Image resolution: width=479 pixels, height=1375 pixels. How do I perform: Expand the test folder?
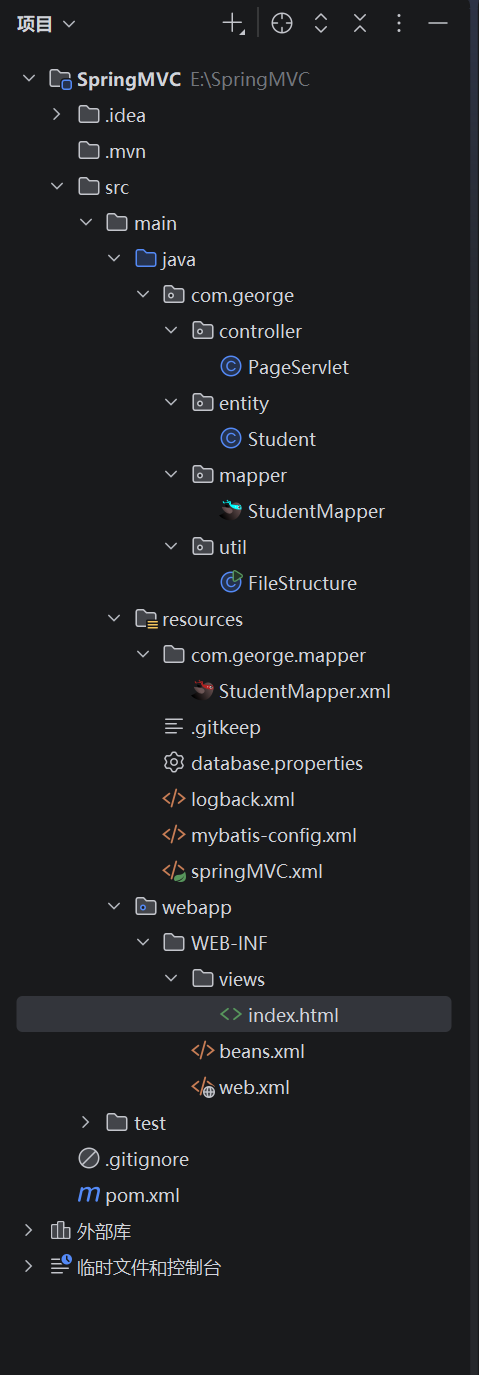click(x=85, y=1123)
